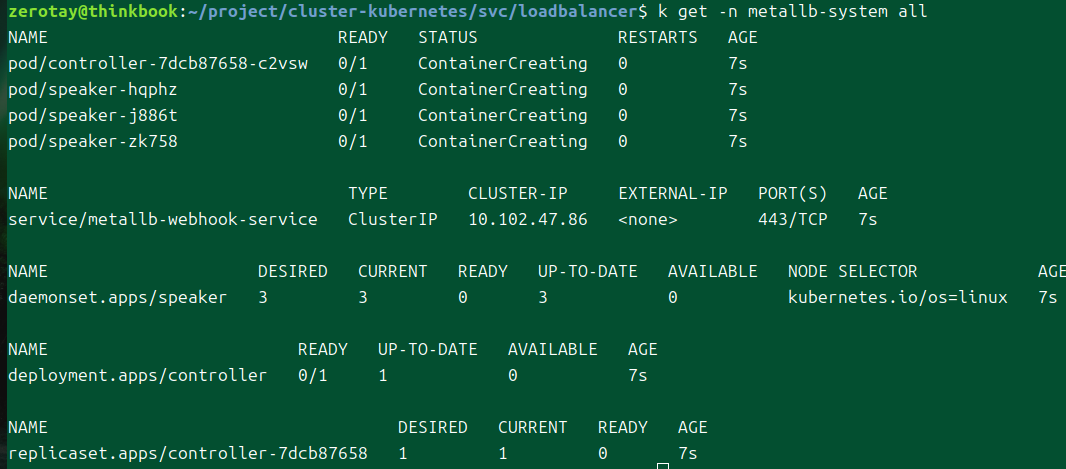
Task: Click the EXTERNAL-IP column header
Action: 673,194
